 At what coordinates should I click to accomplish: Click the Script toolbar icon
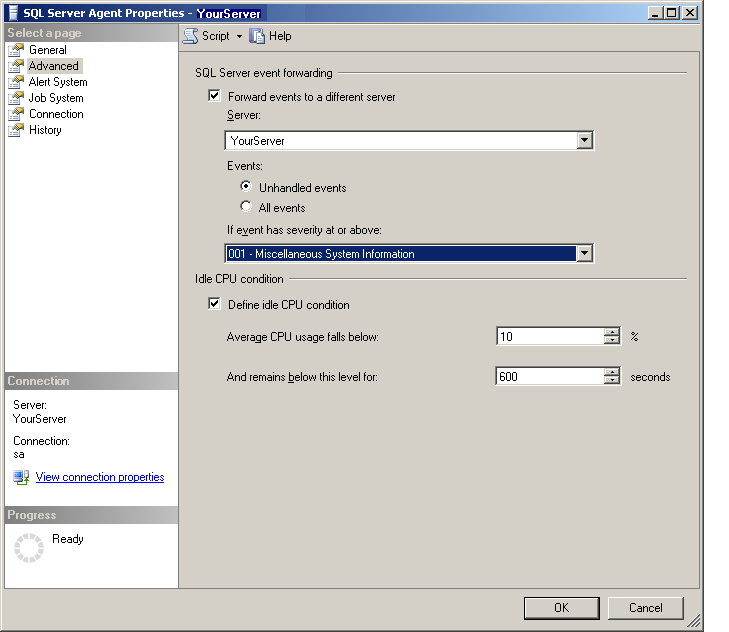[x=190, y=36]
